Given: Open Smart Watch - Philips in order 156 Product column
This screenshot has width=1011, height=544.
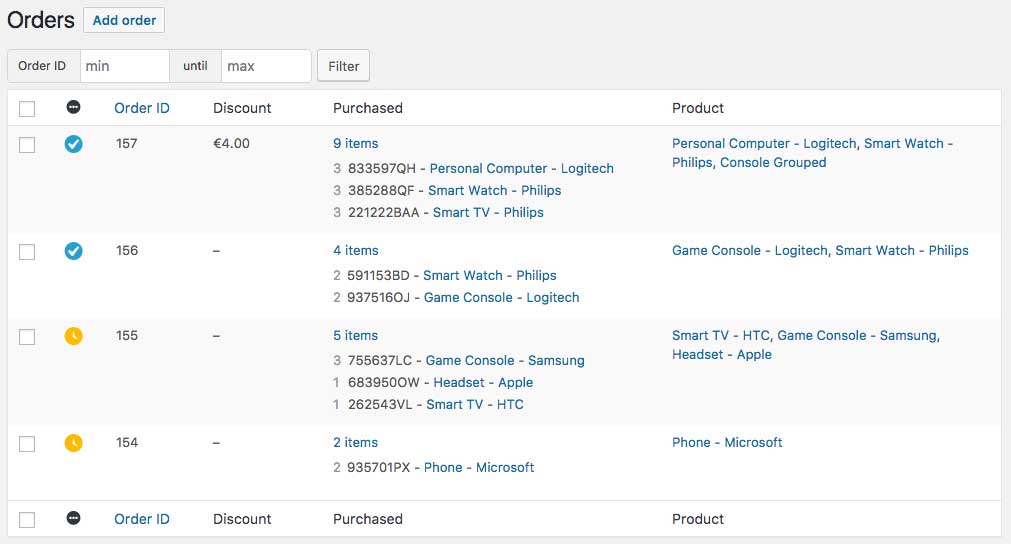Looking at the screenshot, I should pyautogui.click(x=902, y=251).
